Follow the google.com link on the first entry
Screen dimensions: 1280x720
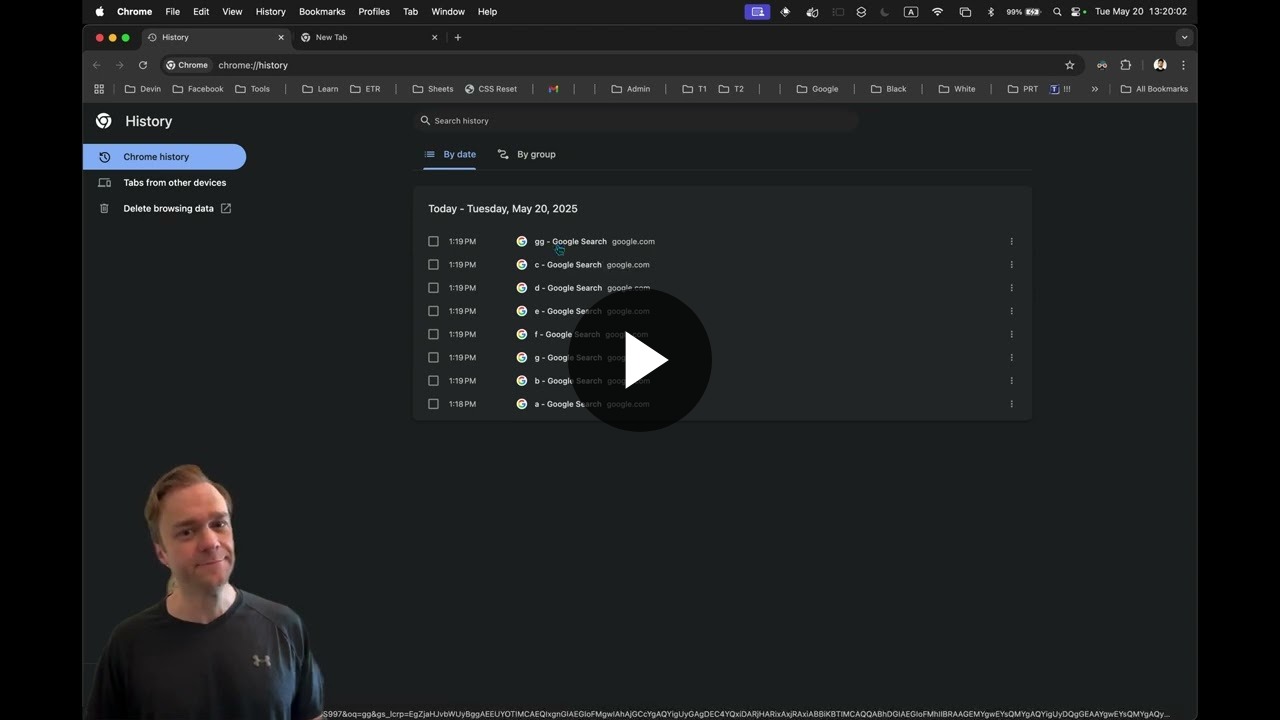point(633,241)
